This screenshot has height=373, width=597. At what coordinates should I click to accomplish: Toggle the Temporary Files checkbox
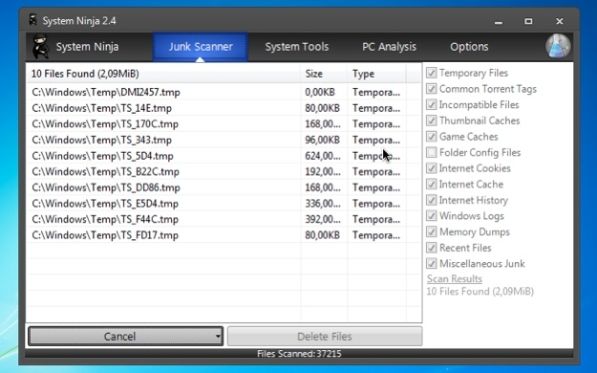pos(431,73)
